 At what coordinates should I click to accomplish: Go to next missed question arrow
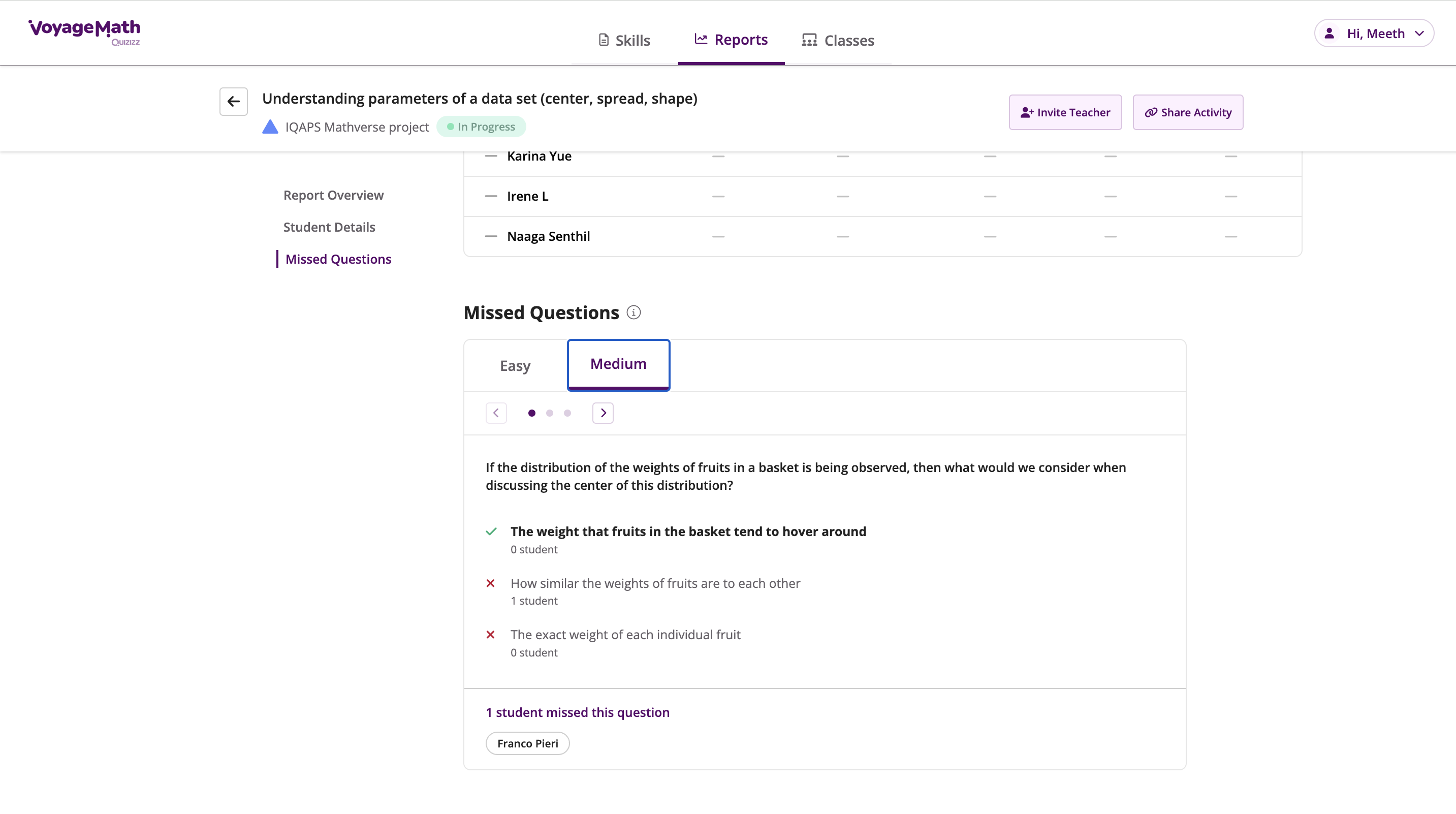click(603, 413)
